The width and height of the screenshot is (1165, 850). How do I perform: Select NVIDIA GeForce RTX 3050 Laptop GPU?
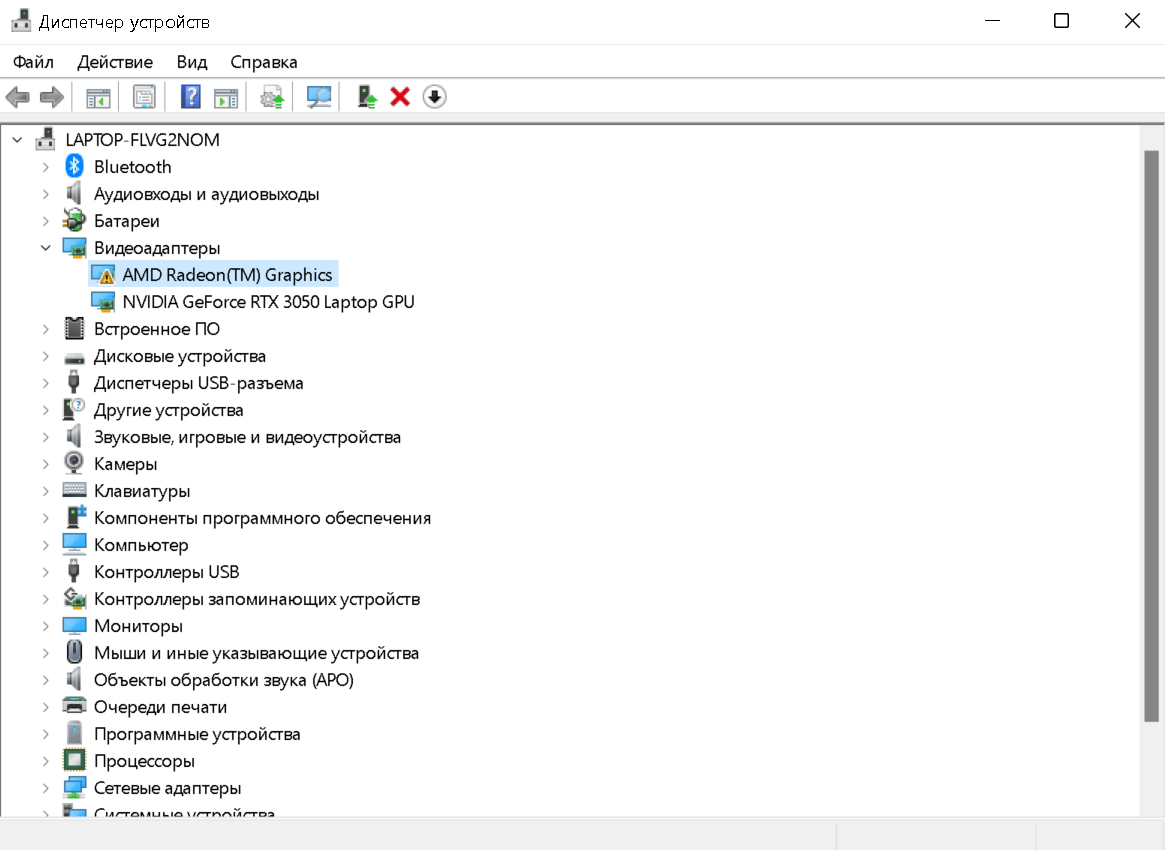point(268,302)
